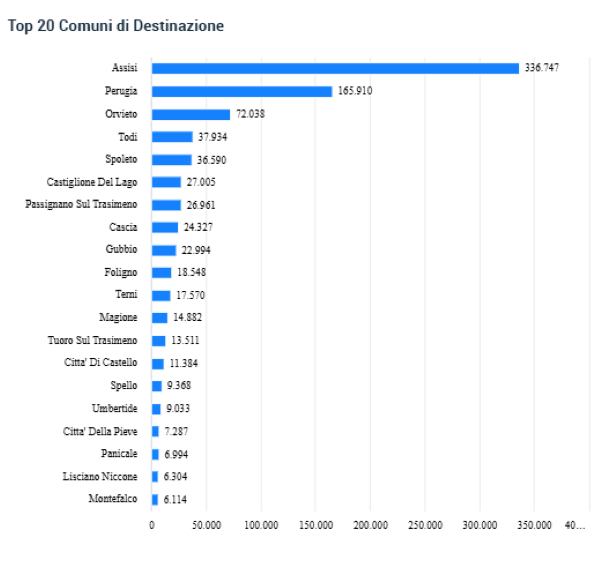The height and width of the screenshot is (573, 600).
Task: Select the Todi bar
Action: [172, 137]
